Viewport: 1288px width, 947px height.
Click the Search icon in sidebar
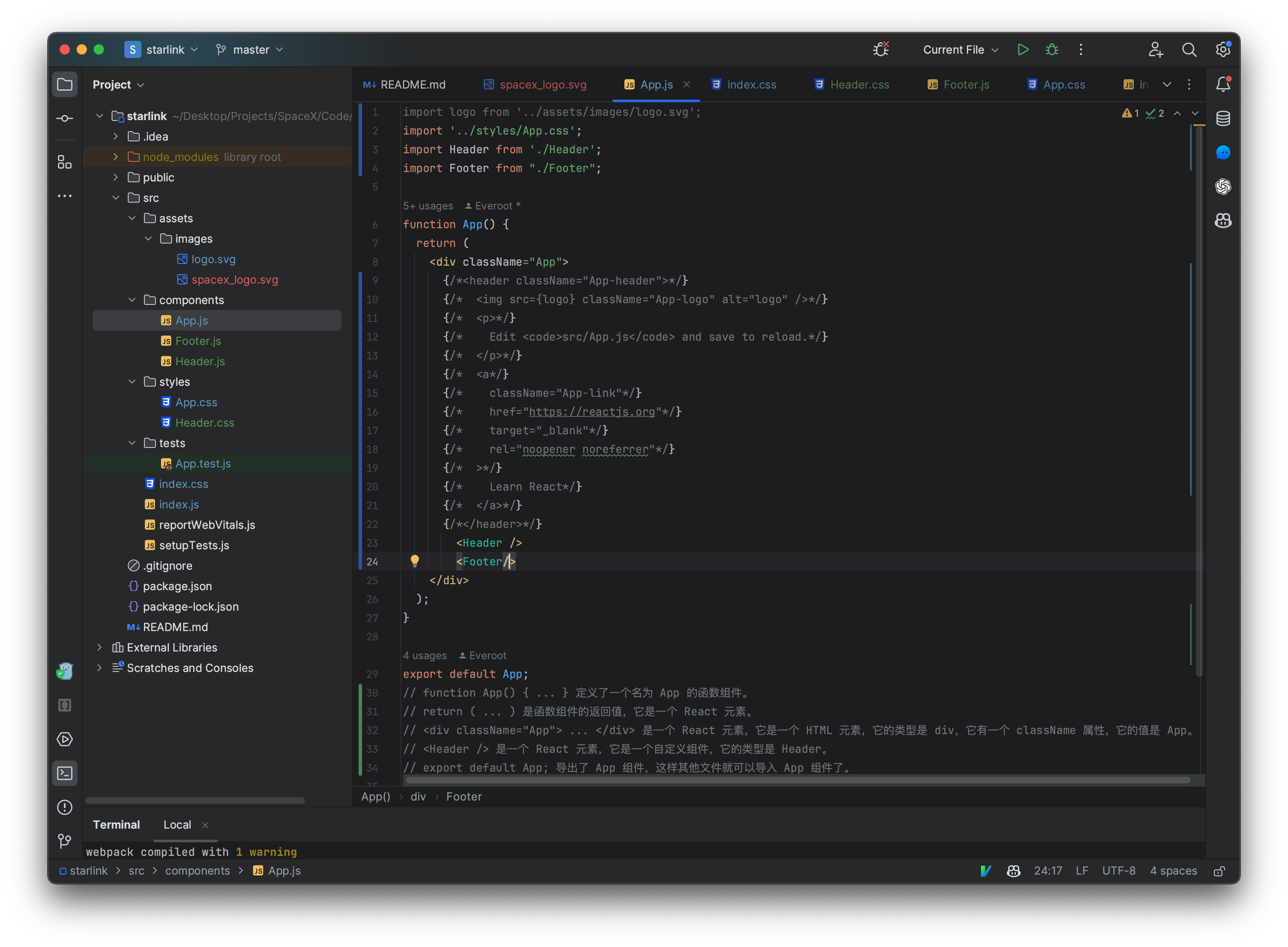point(1190,48)
